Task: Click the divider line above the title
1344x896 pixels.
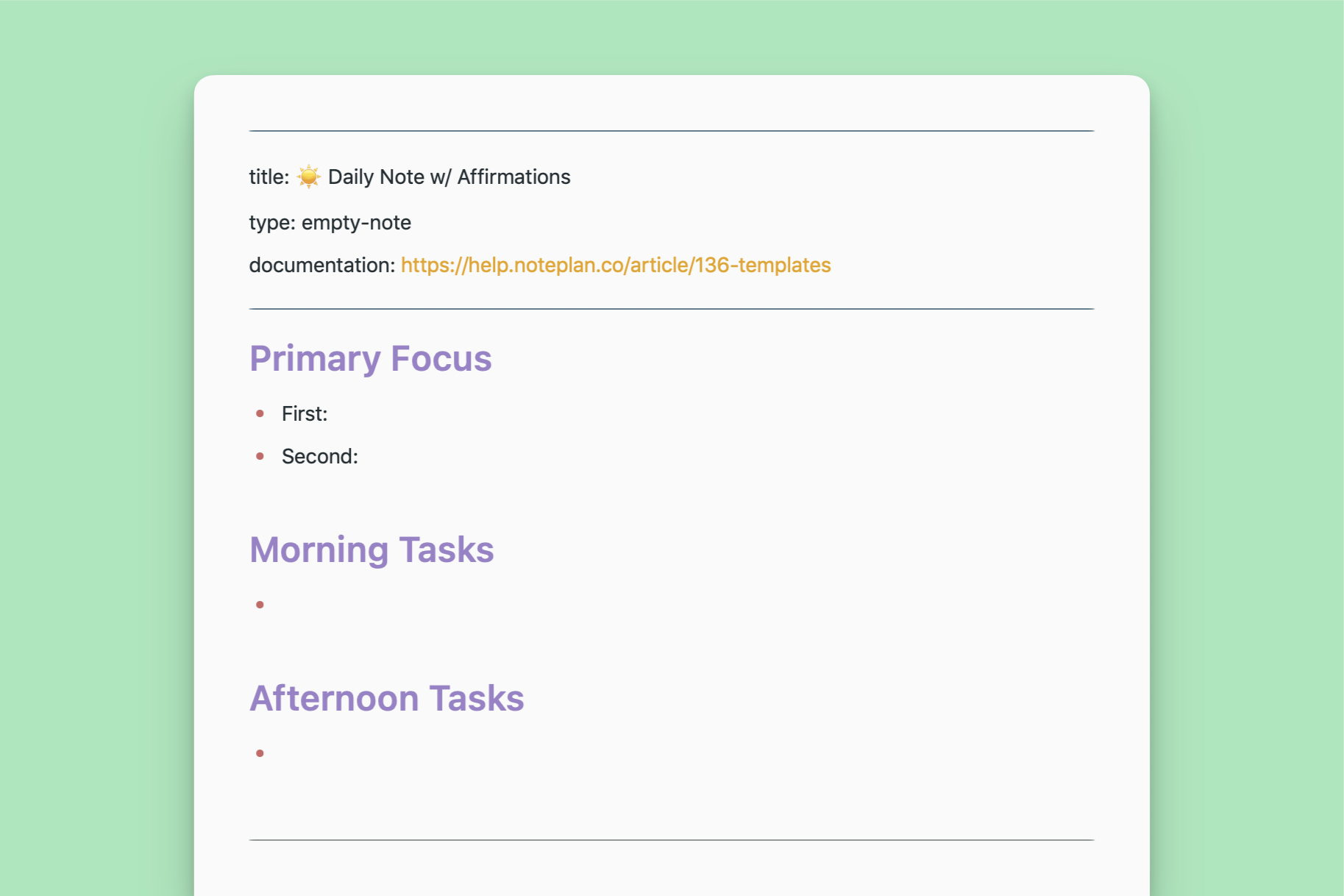Action: pyautogui.click(x=672, y=131)
